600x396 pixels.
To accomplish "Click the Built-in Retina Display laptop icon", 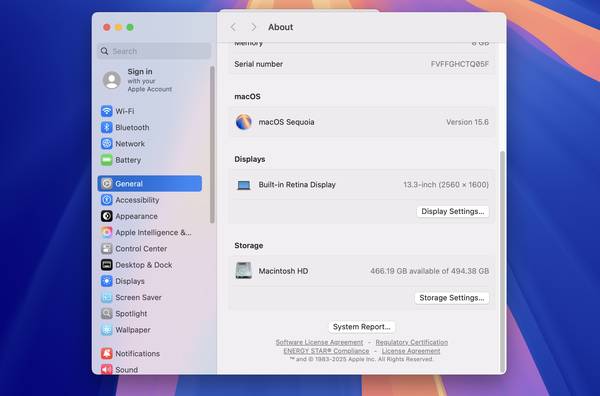I will pyautogui.click(x=244, y=186).
